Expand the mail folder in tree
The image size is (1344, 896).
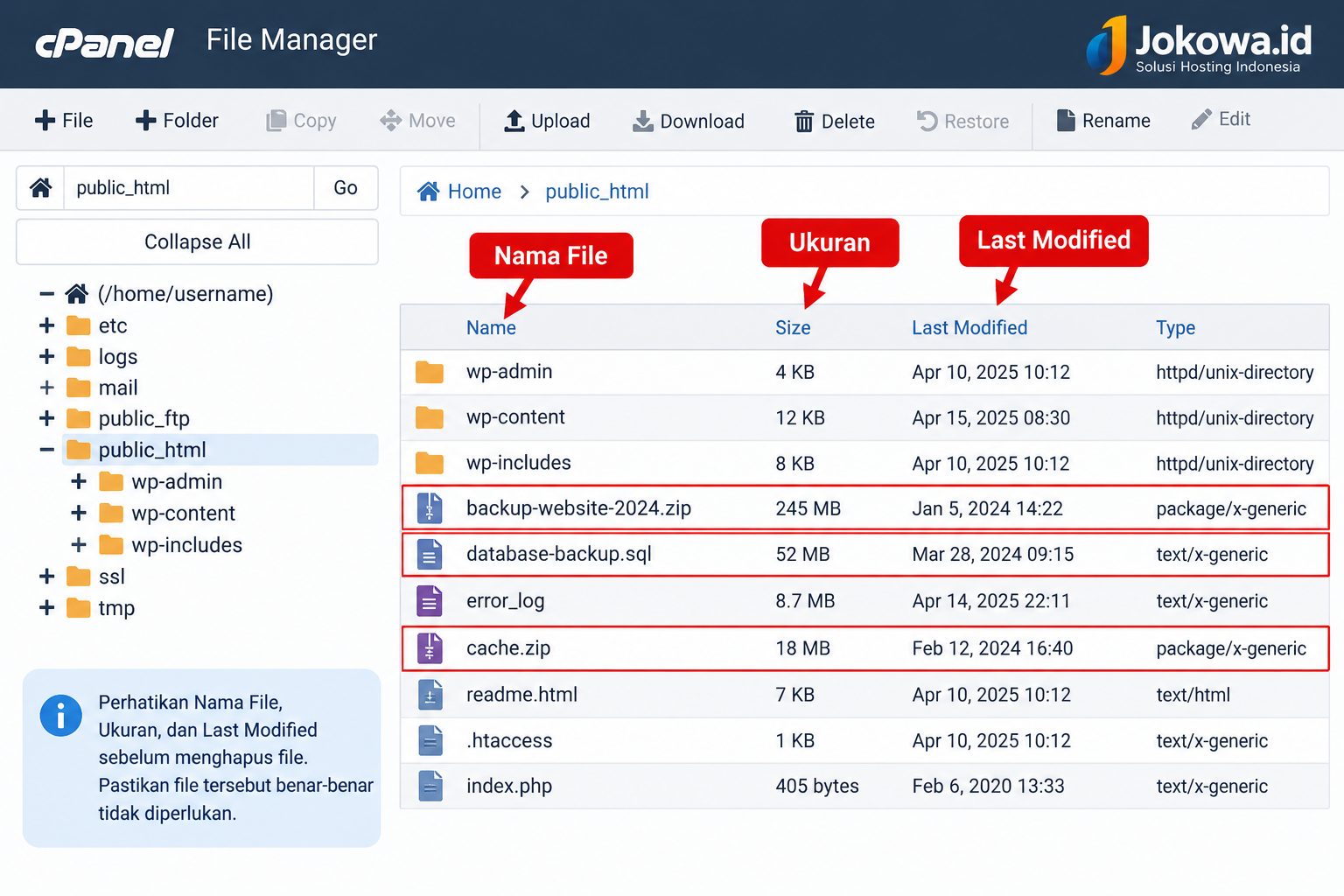tap(47, 388)
